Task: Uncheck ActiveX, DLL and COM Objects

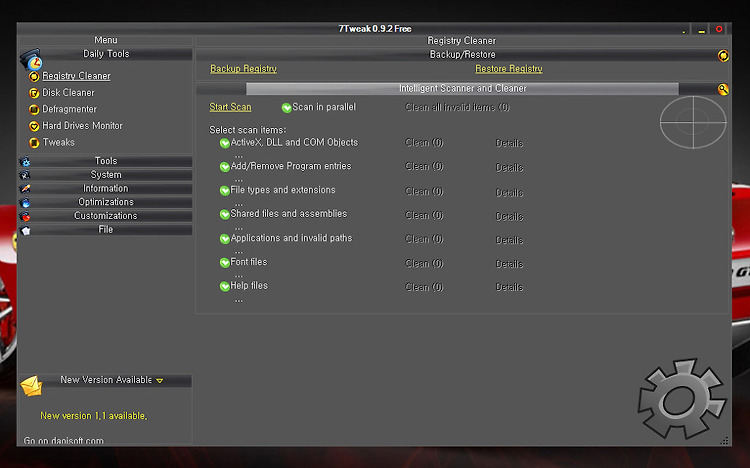Action: pos(225,143)
